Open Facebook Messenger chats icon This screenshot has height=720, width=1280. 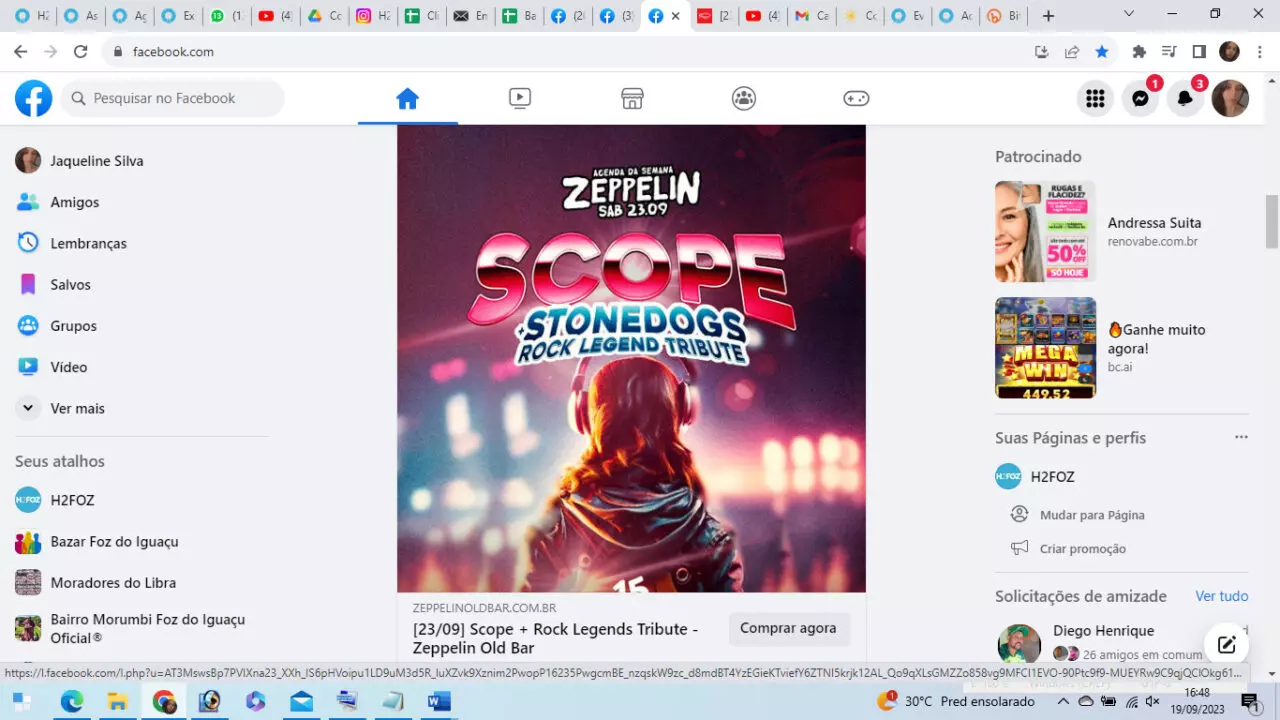(x=1140, y=98)
